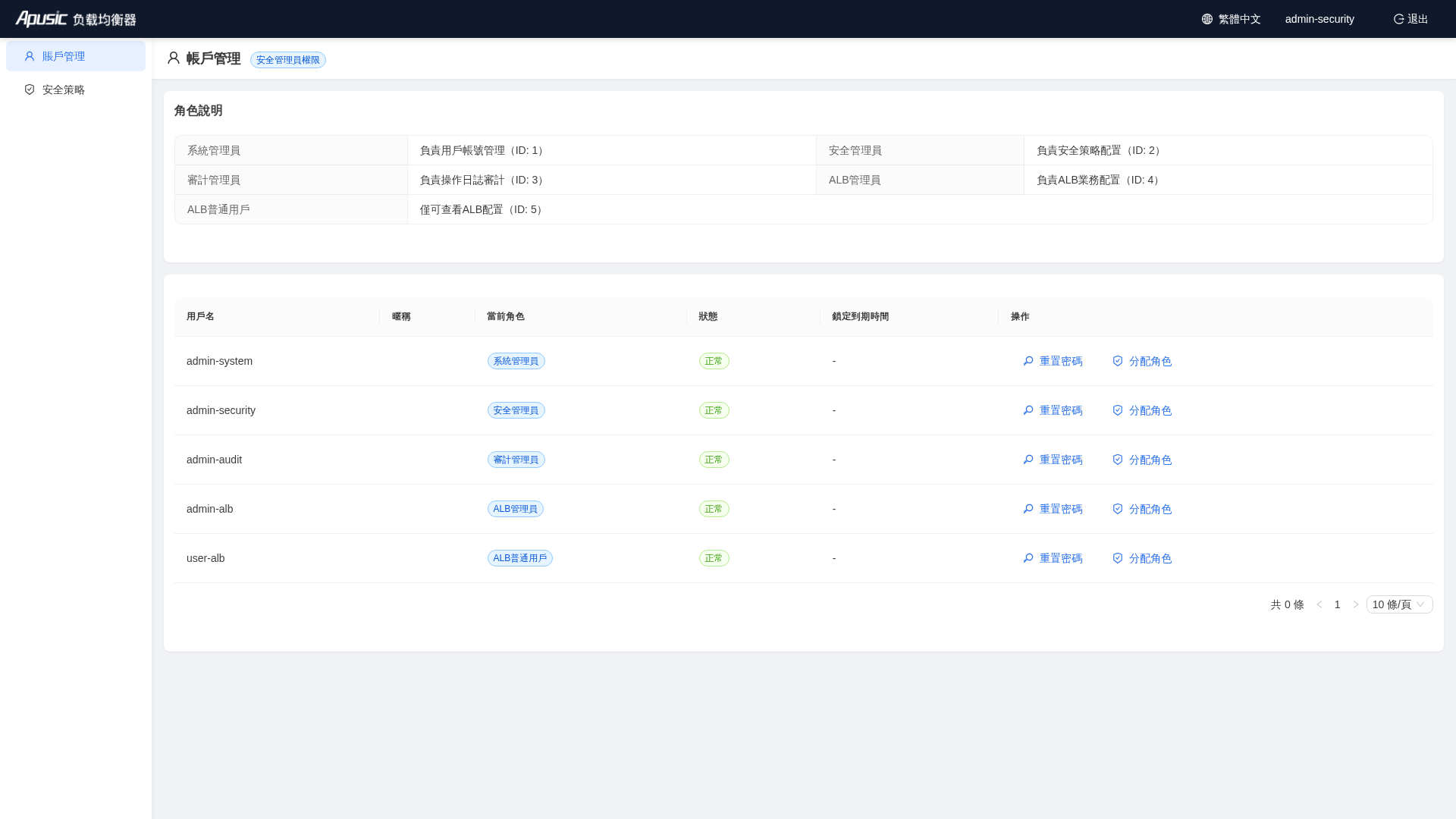Select page 1 in pagination
1456x819 pixels.
point(1338,604)
